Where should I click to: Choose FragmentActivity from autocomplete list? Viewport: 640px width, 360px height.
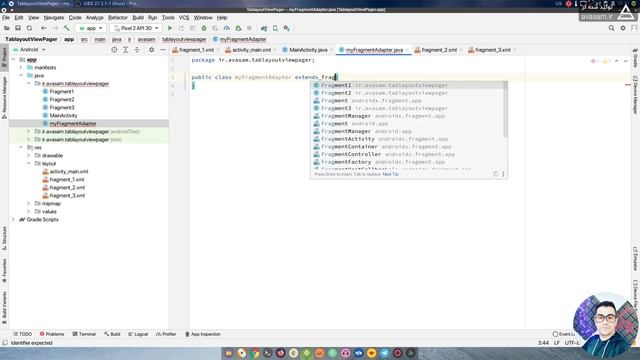pos(408,139)
